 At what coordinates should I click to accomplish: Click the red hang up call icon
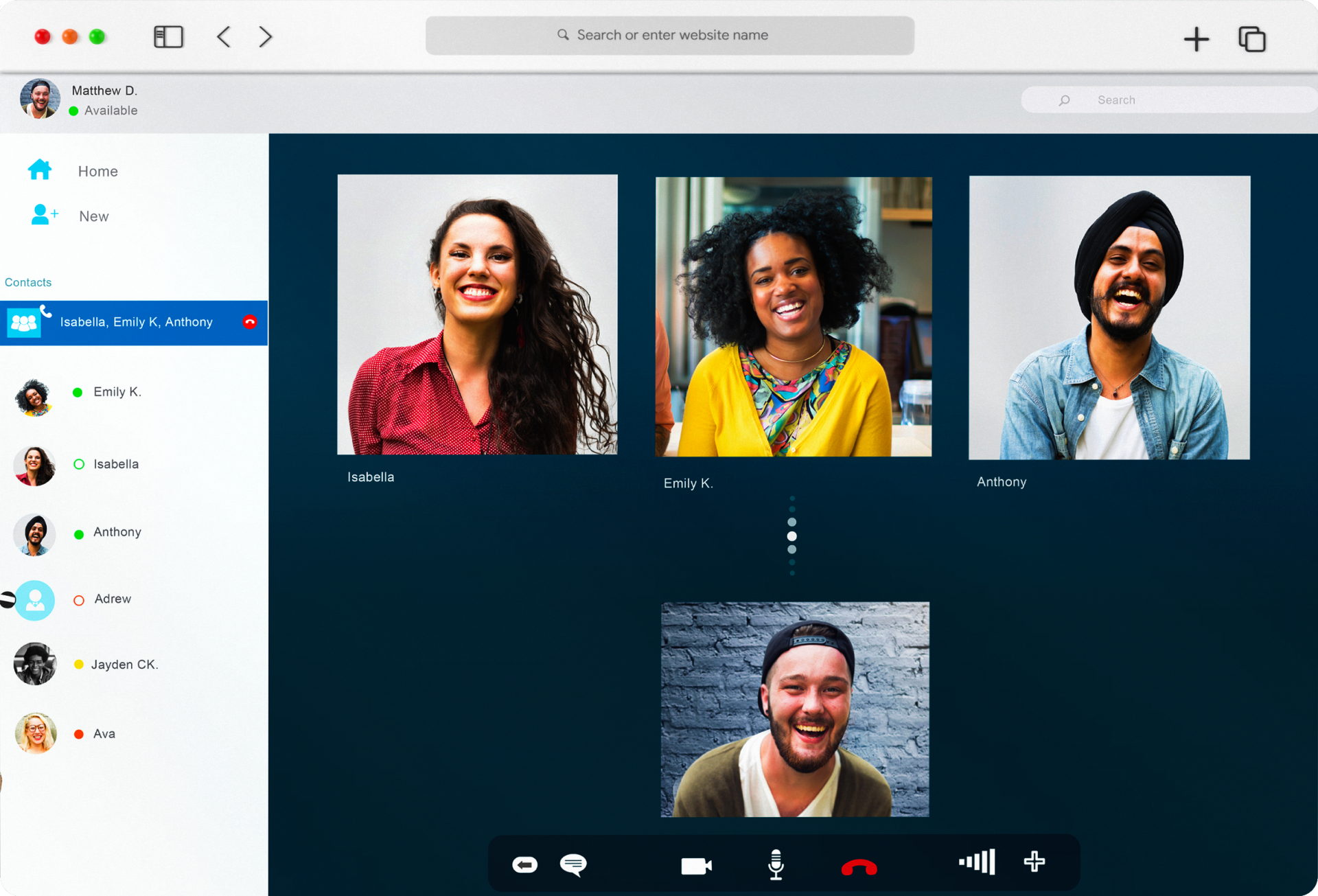click(859, 867)
